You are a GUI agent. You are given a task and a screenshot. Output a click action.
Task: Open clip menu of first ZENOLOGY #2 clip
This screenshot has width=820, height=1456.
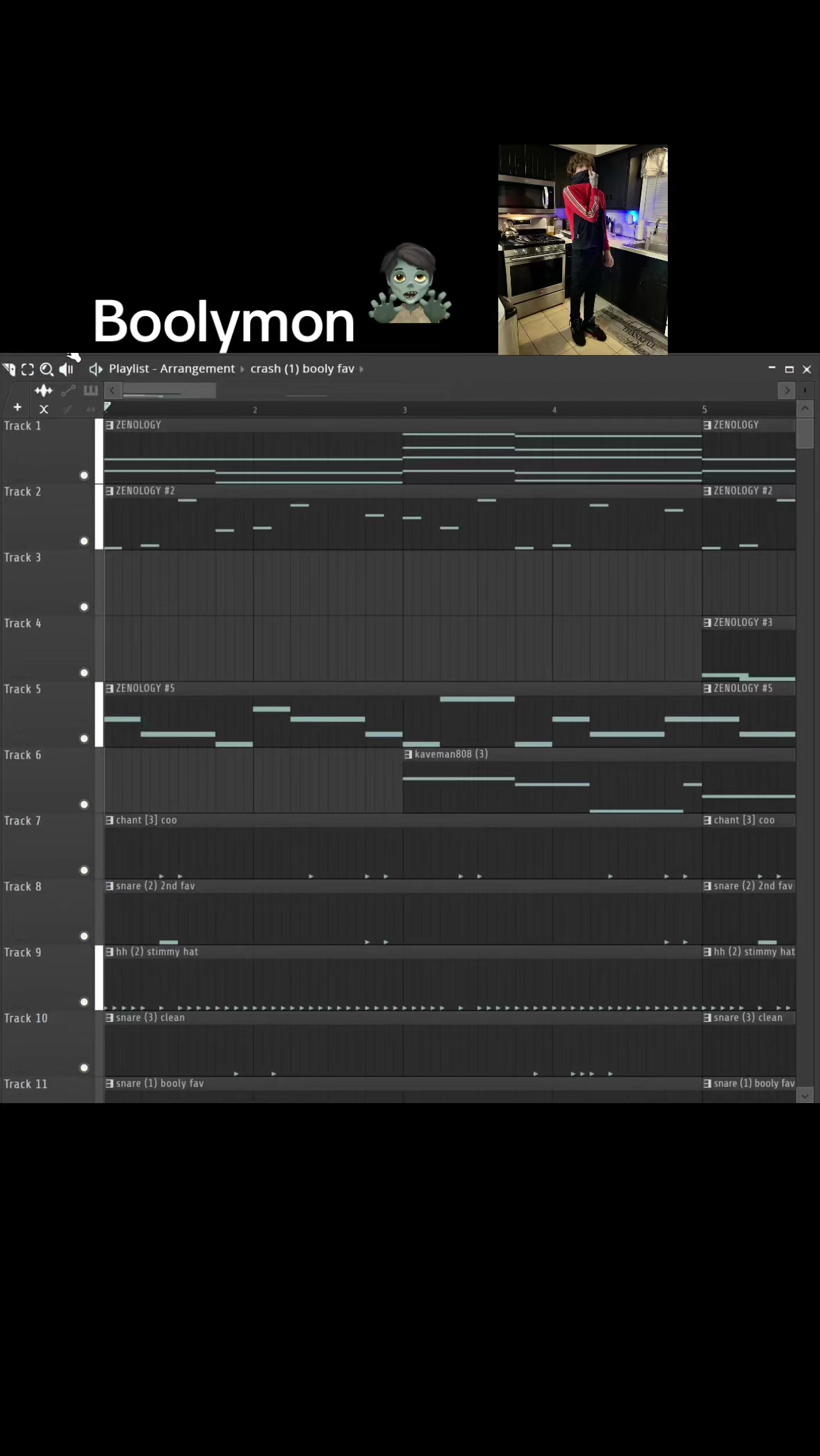coord(110,491)
